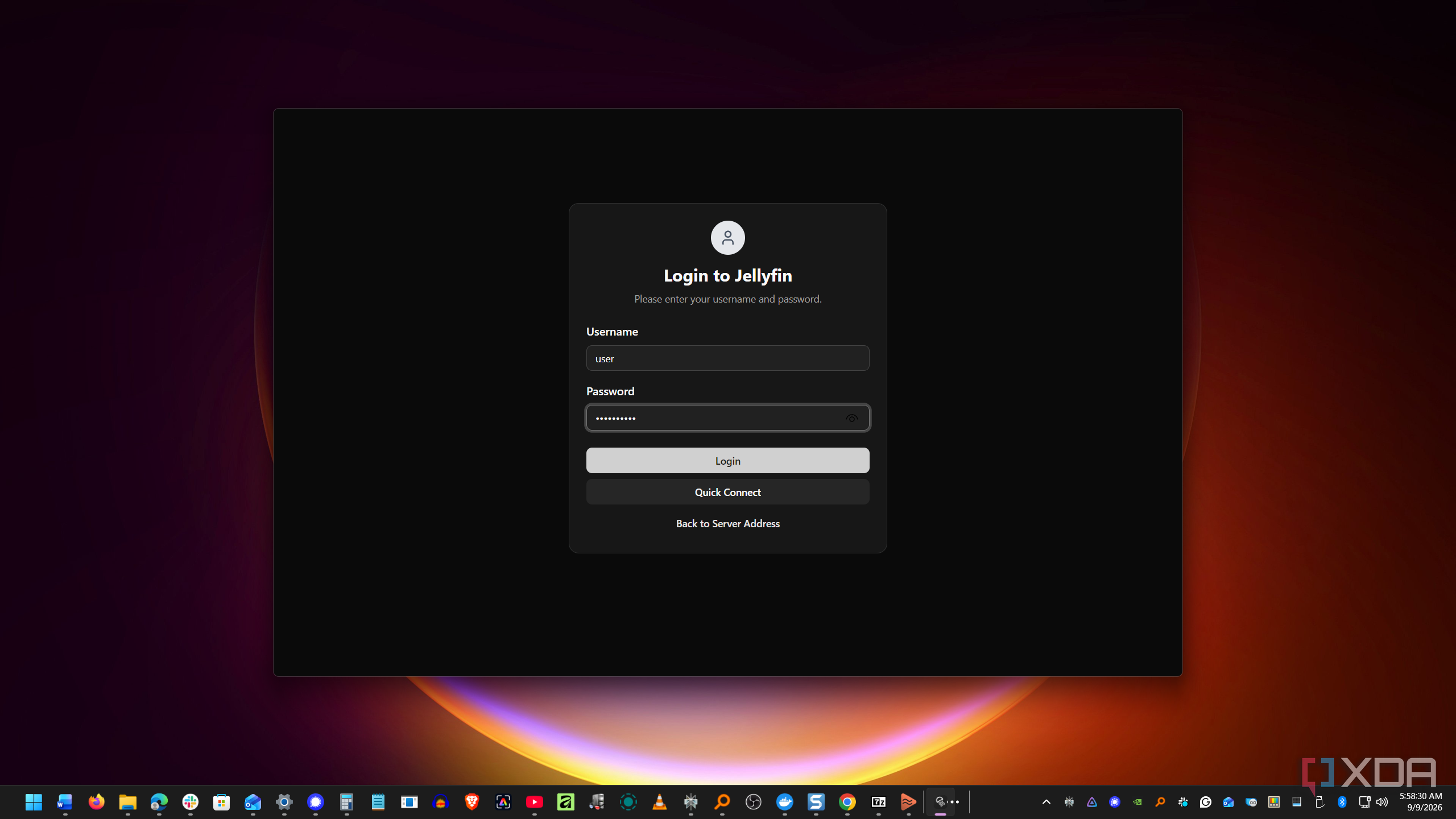Open the clock and date flyout

(x=1421, y=802)
